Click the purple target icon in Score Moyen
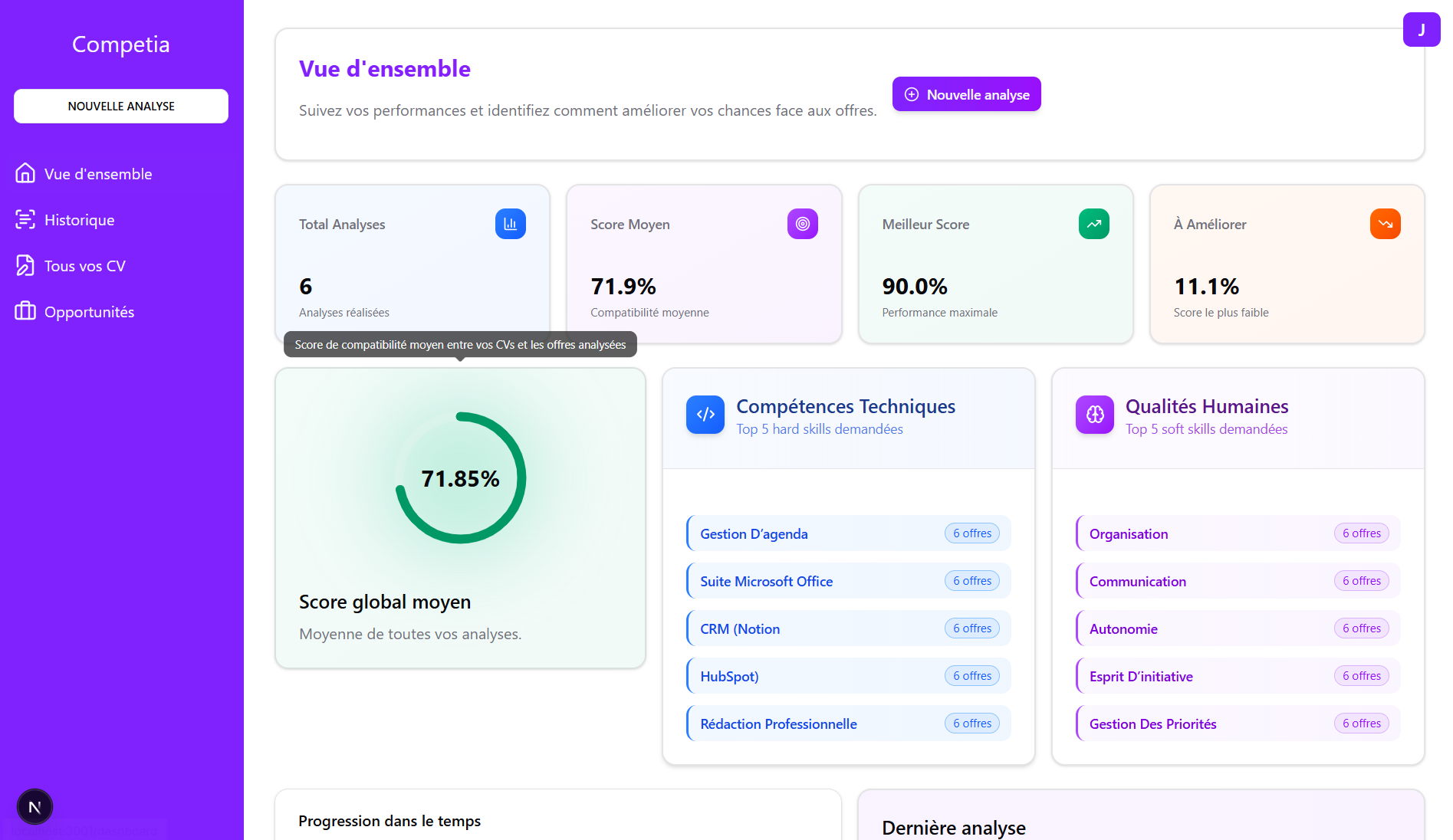This screenshot has height=840, width=1453. click(x=802, y=224)
